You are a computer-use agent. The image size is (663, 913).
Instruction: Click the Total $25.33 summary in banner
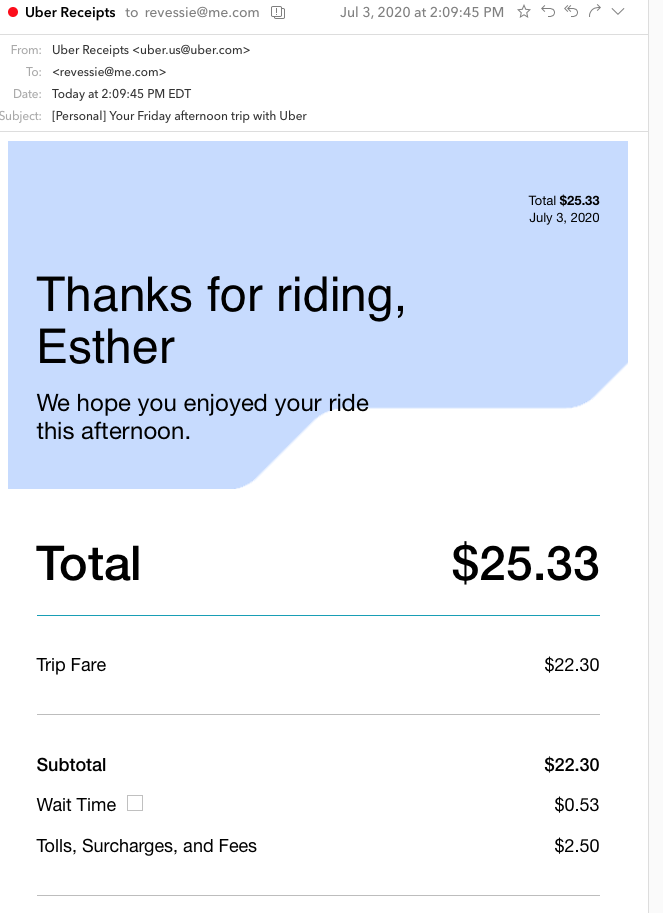[564, 201]
